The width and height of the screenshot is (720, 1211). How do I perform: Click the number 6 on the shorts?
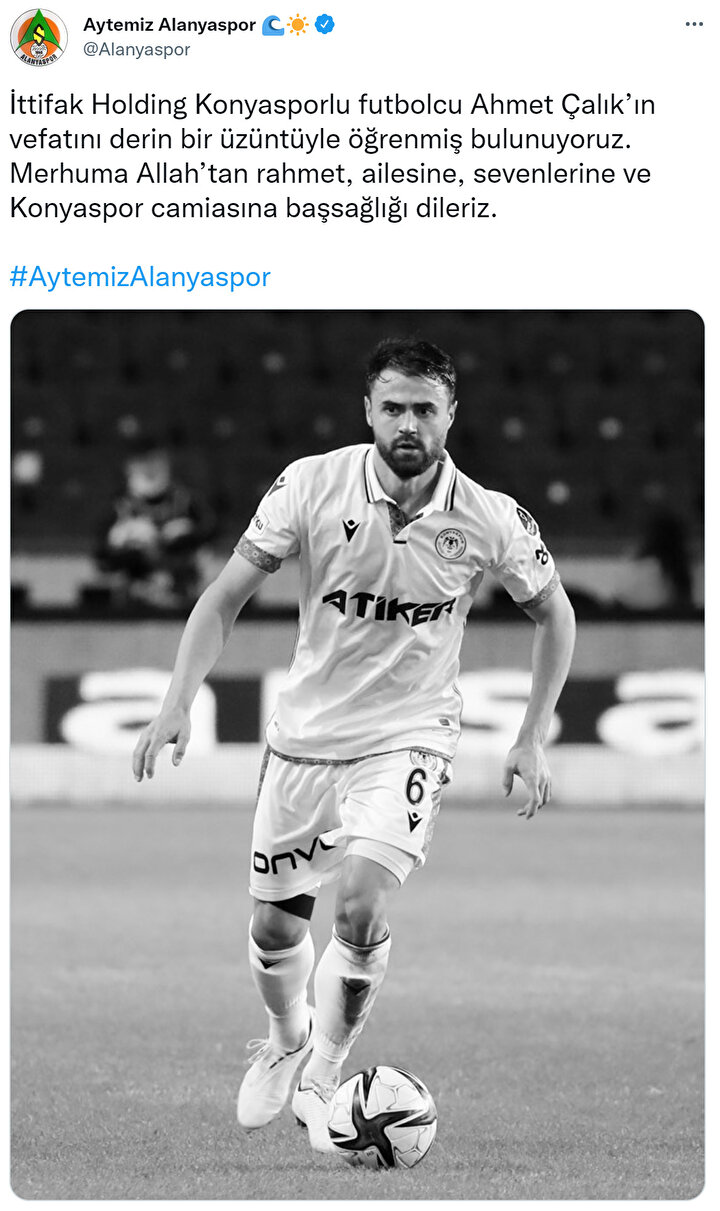coord(415,787)
